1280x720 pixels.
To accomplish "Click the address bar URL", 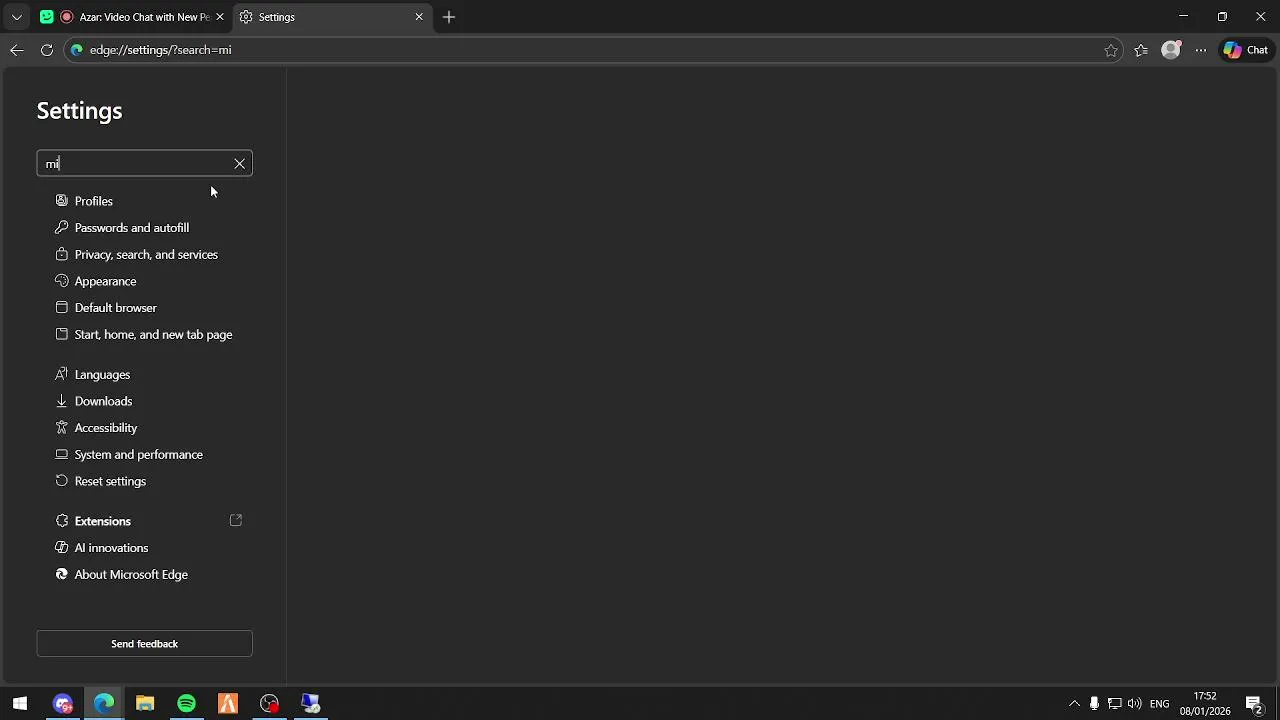I will (161, 50).
